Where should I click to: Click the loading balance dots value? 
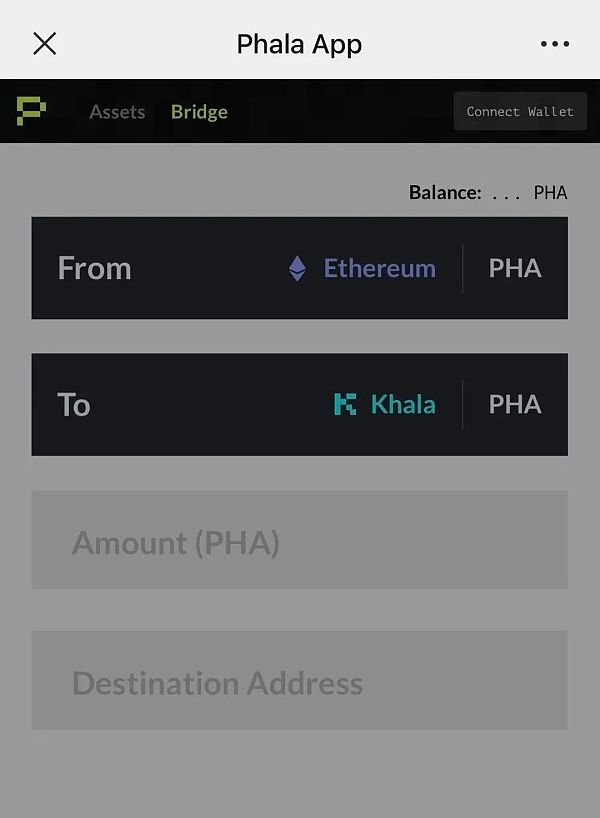pyautogui.click(x=506, y=193)
